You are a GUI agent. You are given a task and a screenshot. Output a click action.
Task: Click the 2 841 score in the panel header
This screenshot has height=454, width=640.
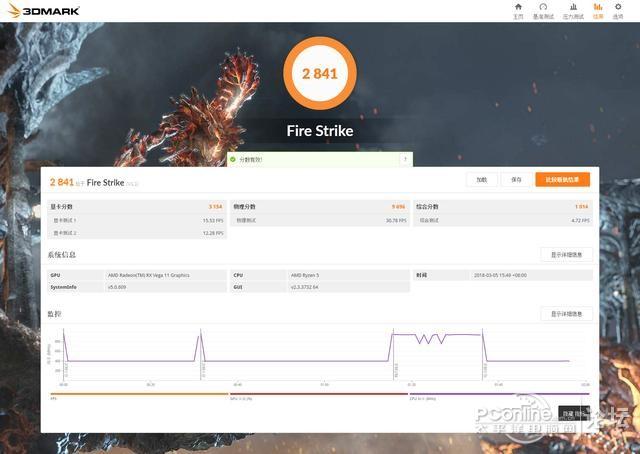click(62, 182)
